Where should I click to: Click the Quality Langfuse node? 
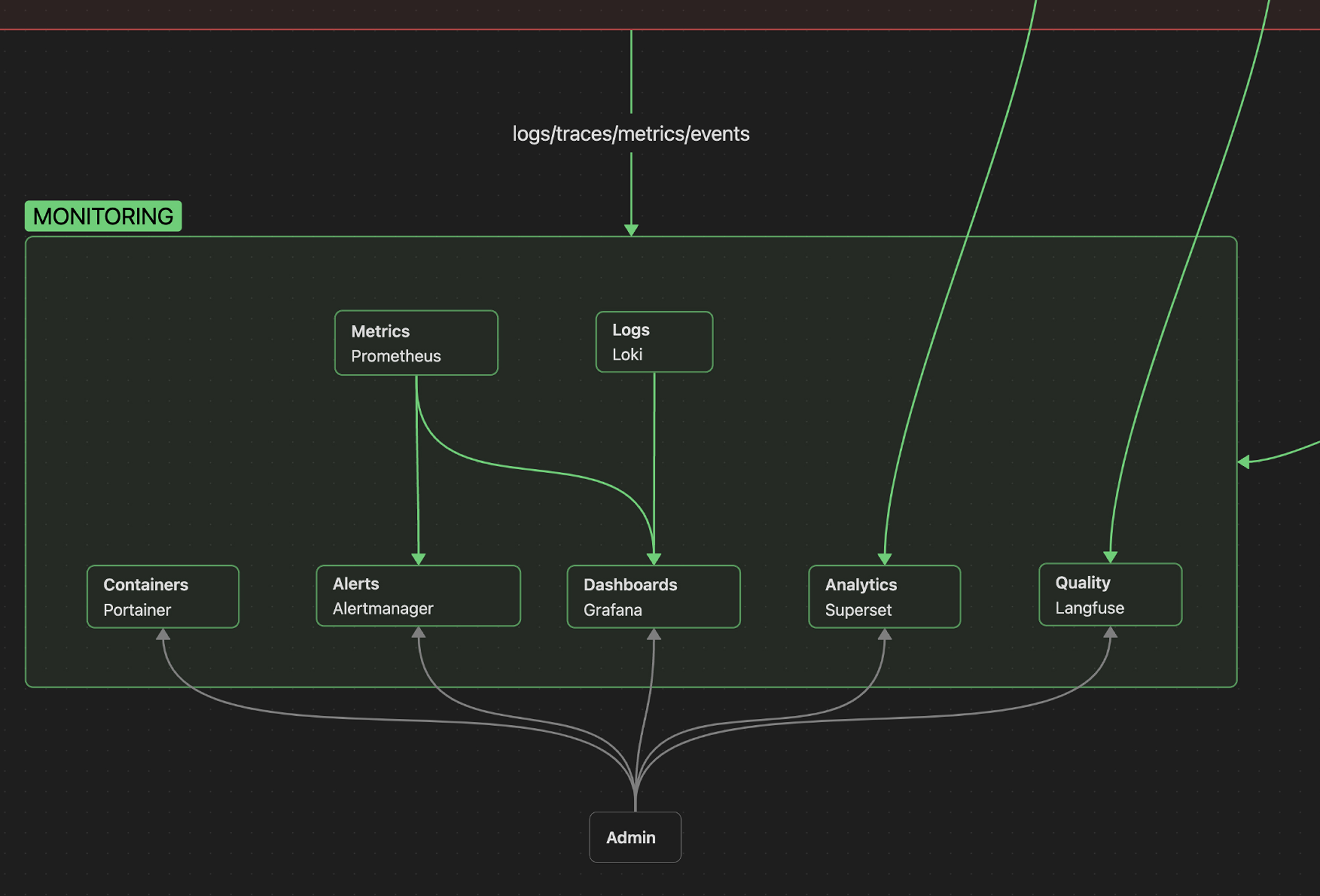(x=1111, y=594)
